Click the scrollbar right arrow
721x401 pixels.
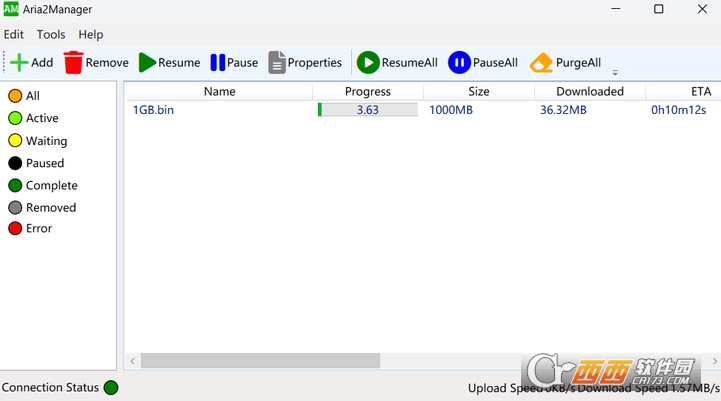pos(715,361)
